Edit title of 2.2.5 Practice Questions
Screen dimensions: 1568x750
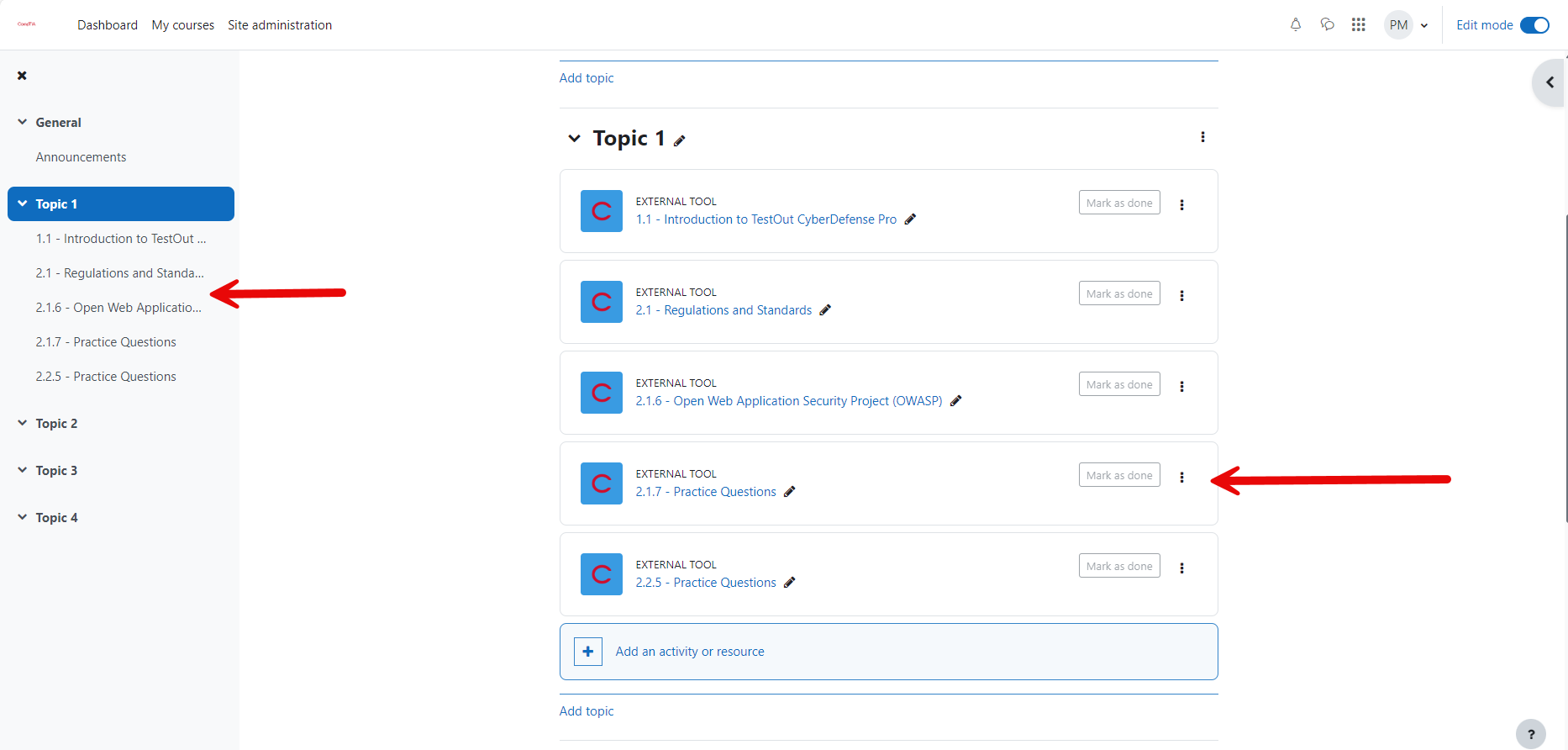(x=789, y=583)
